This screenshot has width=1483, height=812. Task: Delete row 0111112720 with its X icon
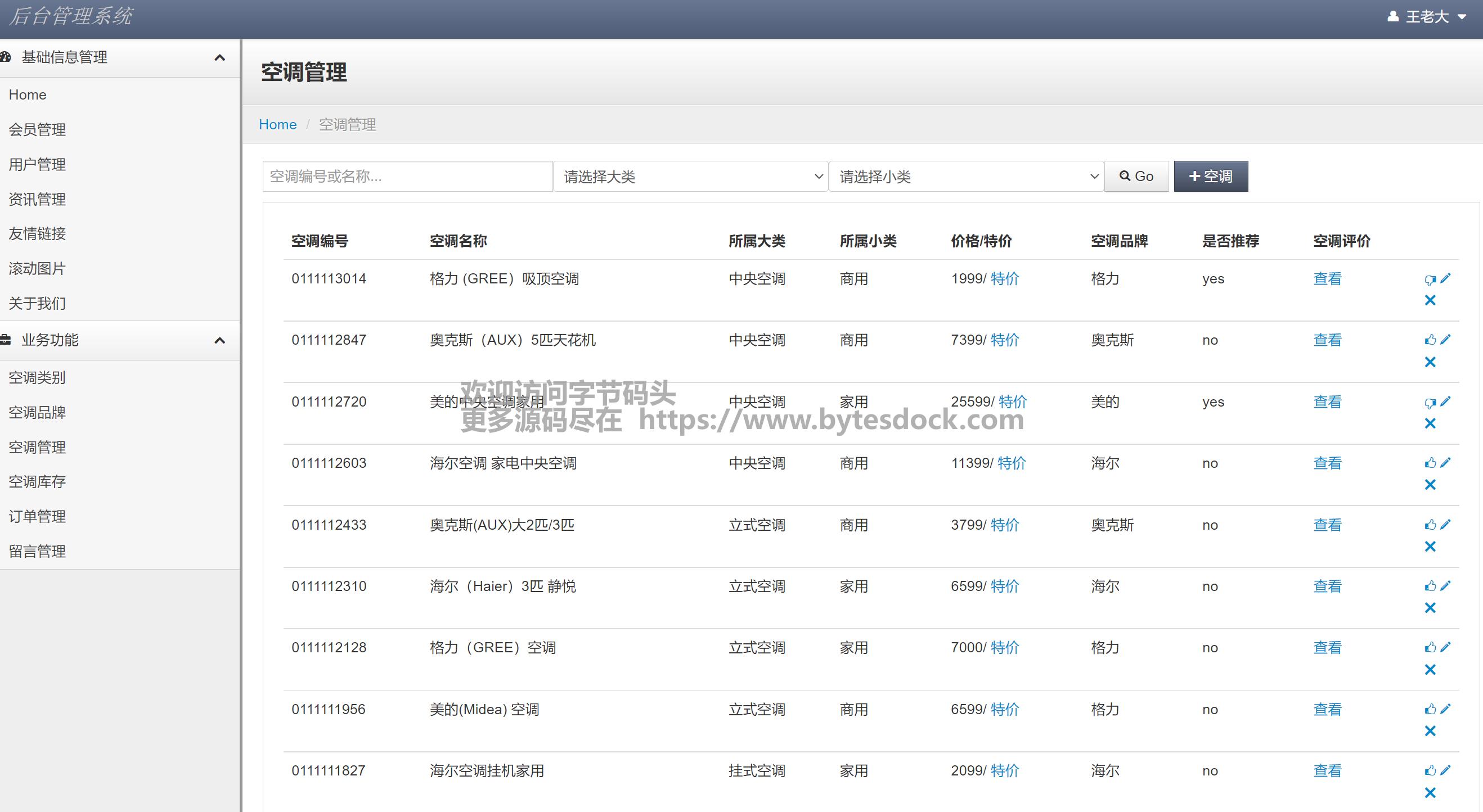1430,423
